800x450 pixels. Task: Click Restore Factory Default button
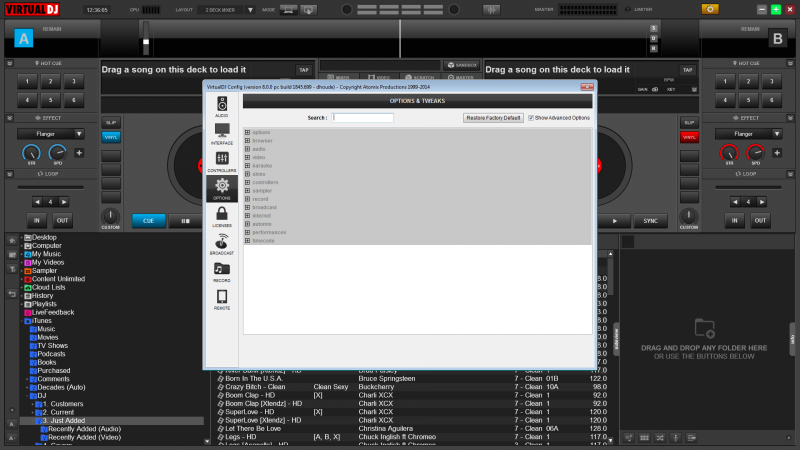click(493, 118)
